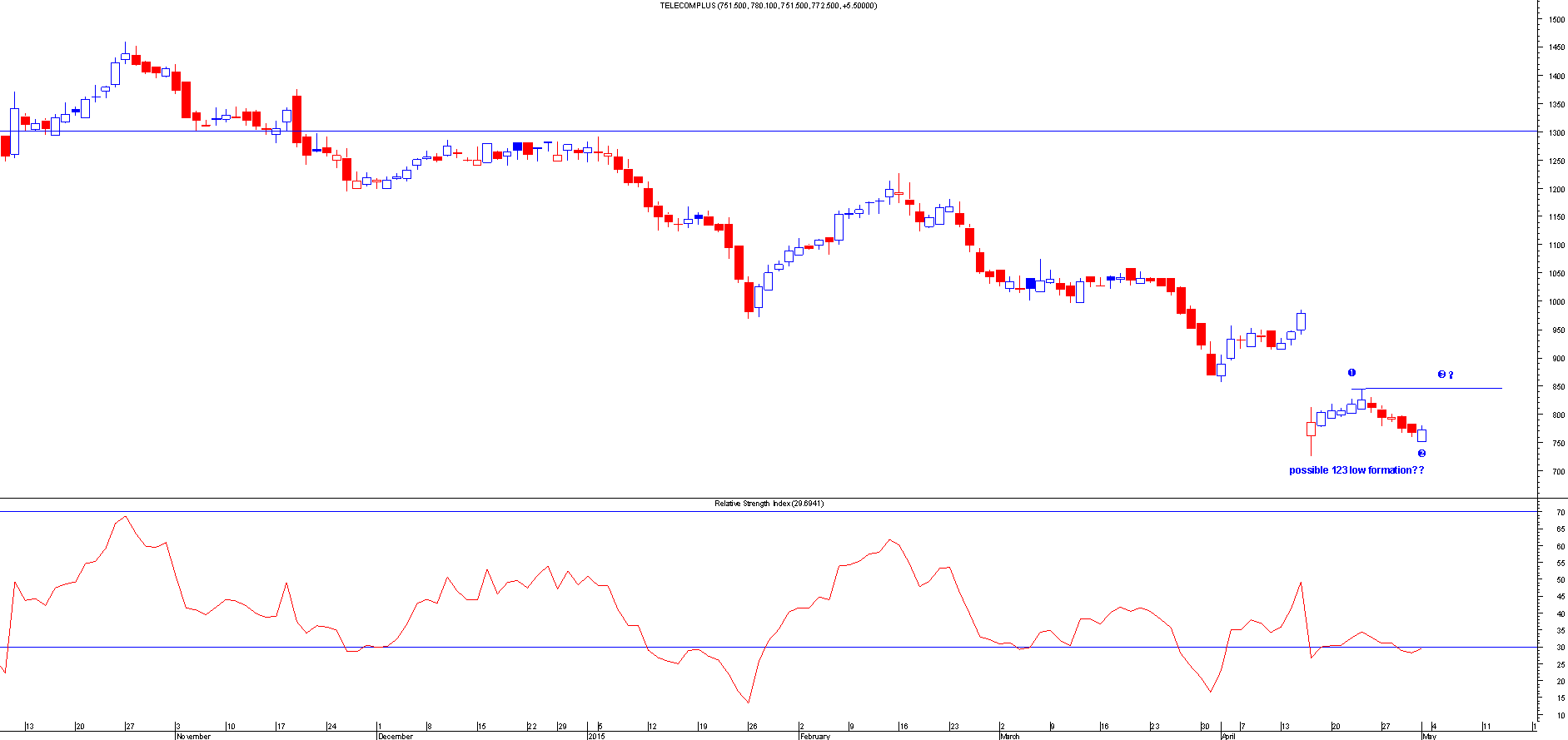Screen dimensions: 1568x740
Task: Click the circled number 1 annotation marker
Action: (x=1351, y=373)
